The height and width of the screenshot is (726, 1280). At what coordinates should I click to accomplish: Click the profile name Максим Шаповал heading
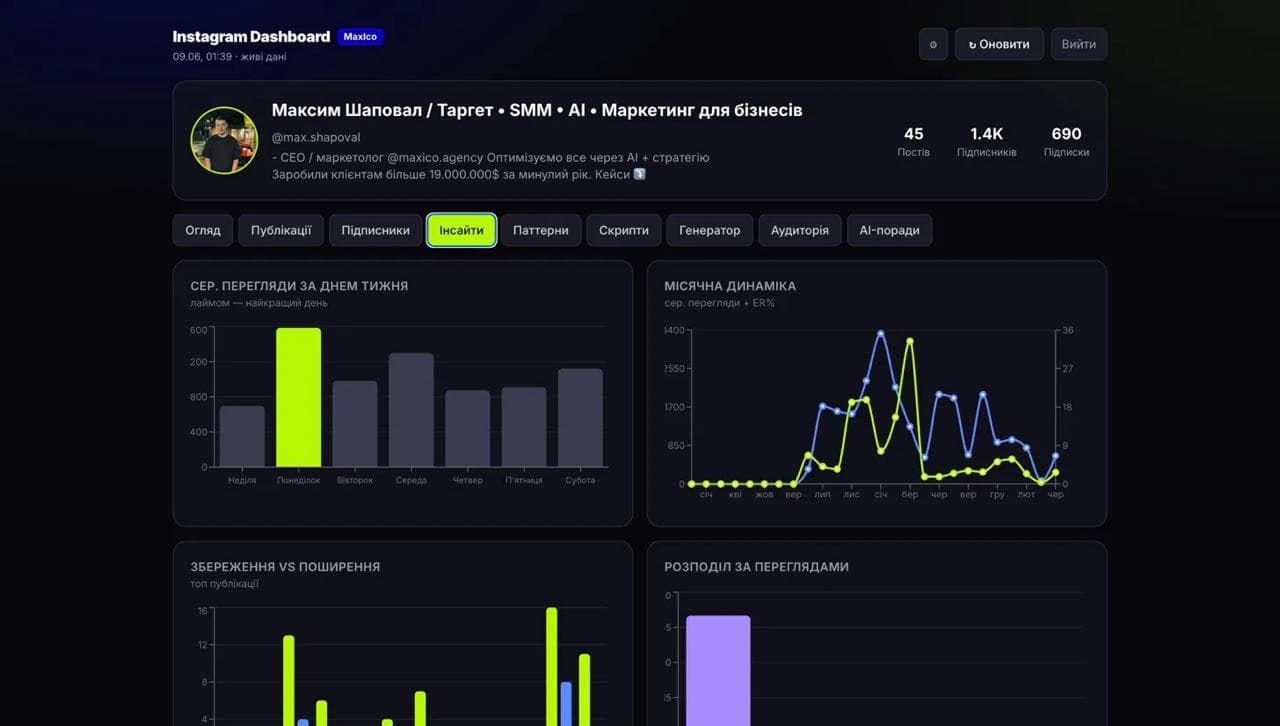537,110
